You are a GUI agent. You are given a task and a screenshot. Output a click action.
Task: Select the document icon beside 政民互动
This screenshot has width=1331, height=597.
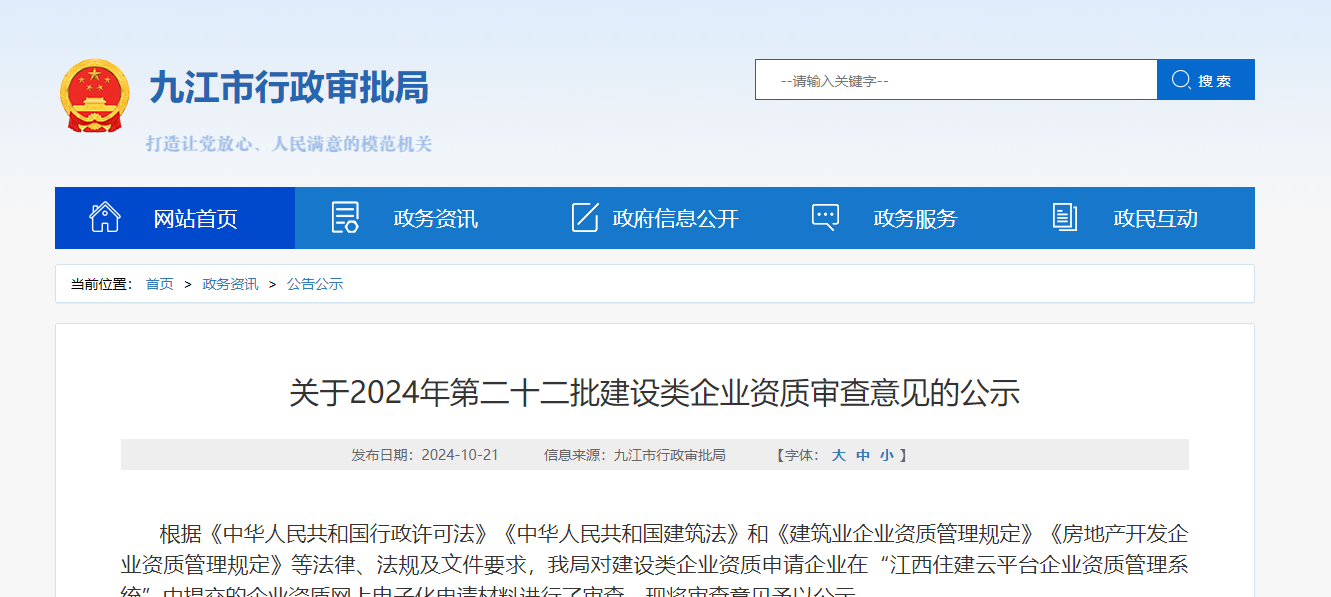point(1063,217)
